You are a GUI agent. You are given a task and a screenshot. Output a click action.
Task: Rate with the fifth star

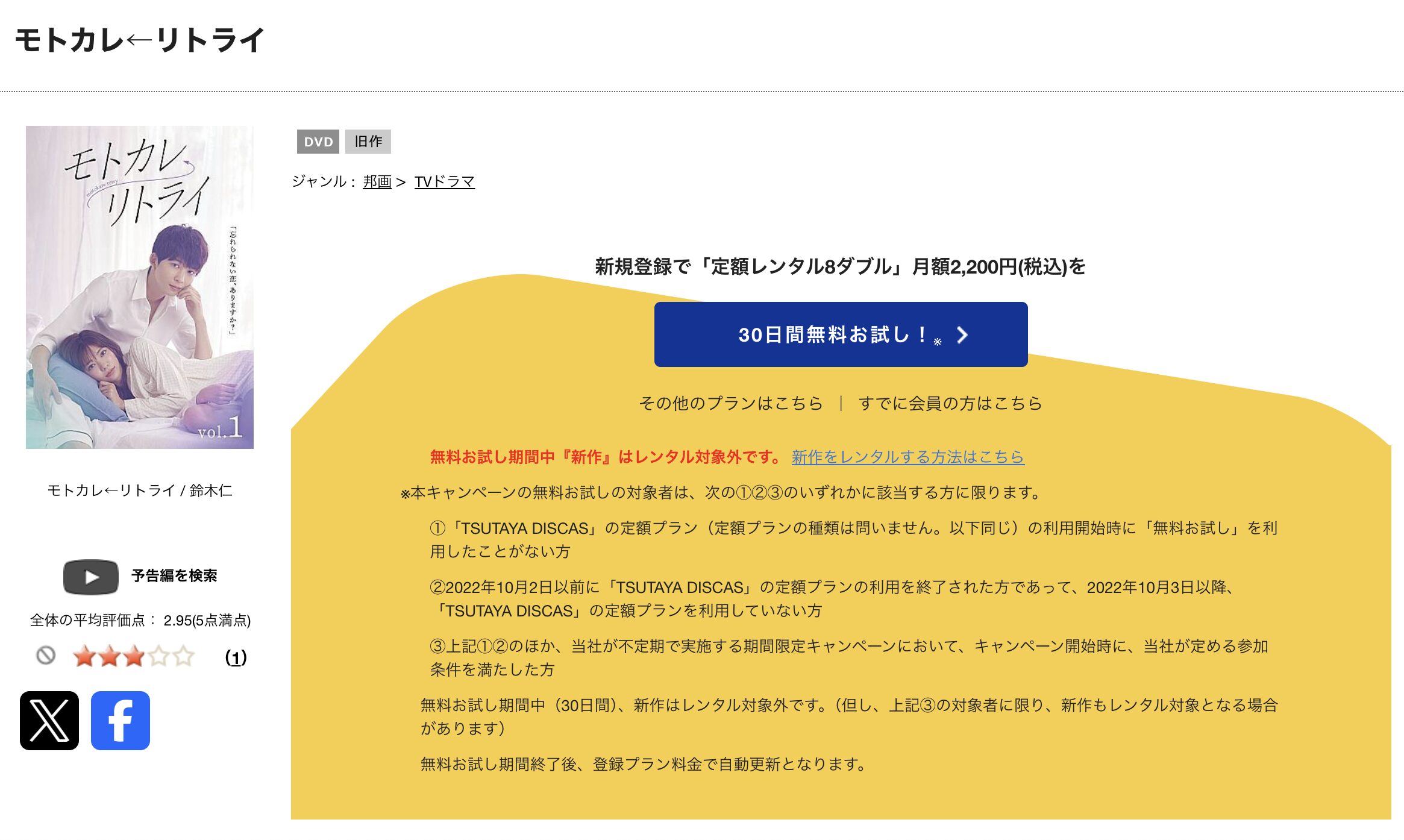pyautogui.click(x=183, y=656)
